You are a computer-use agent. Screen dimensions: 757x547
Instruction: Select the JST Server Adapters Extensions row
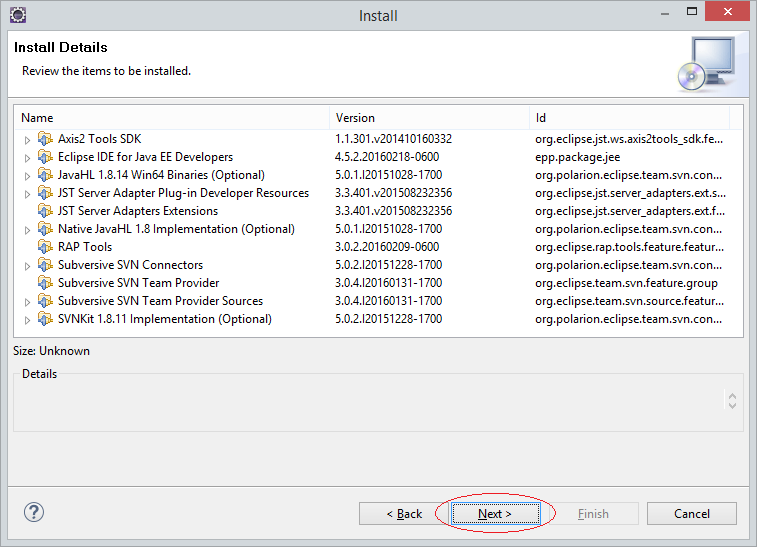tap(378, 211)
